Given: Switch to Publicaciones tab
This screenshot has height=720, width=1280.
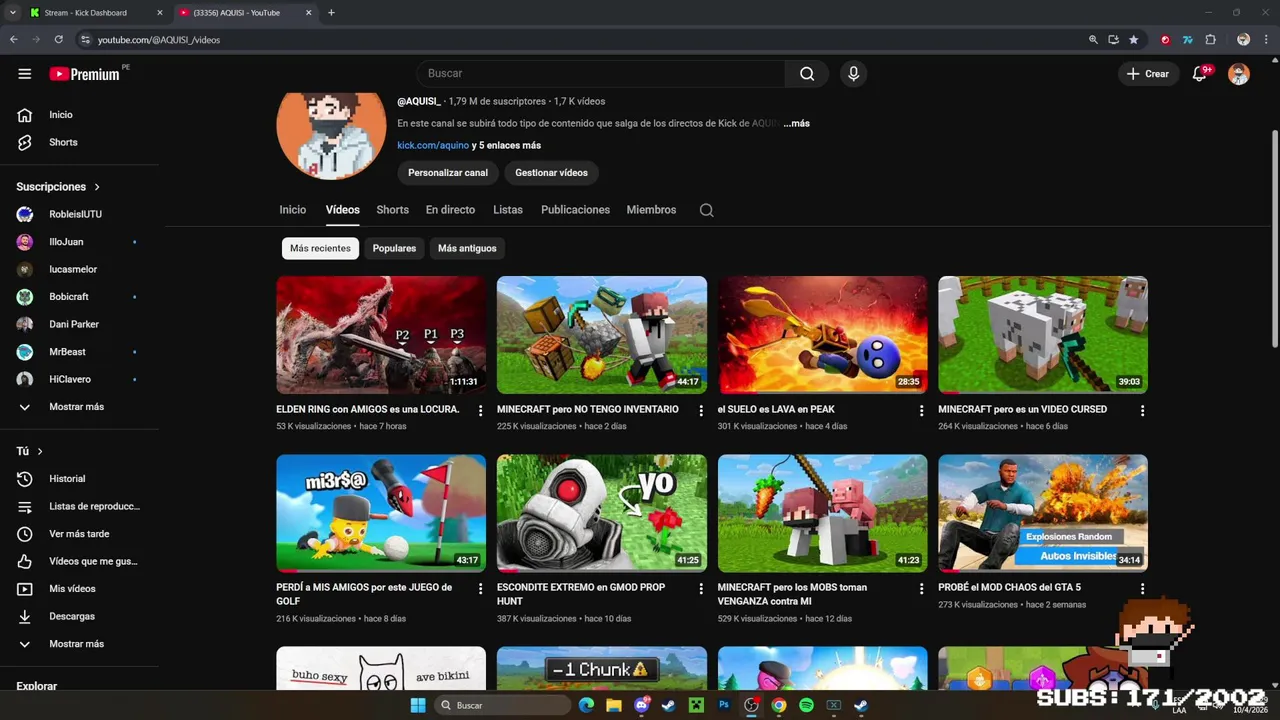Looking at the screenshot, I should point(575,210).
